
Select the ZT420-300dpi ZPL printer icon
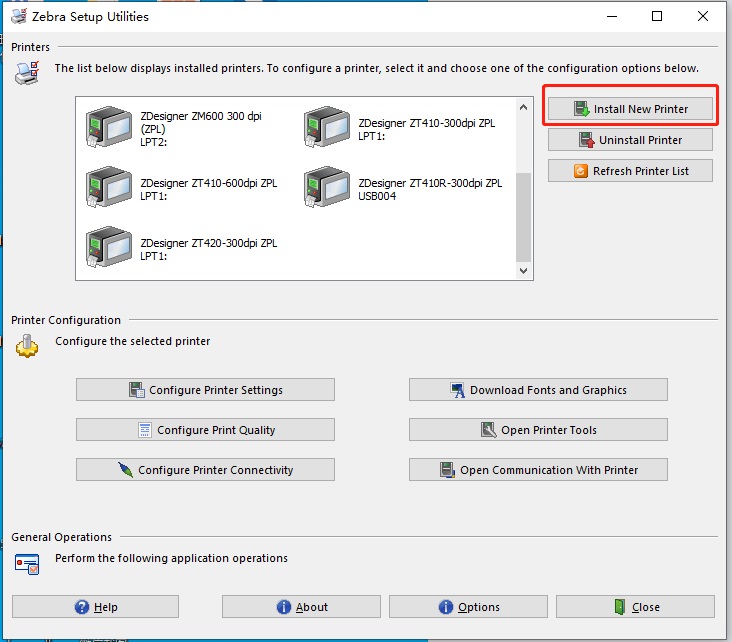pos(109,247)
